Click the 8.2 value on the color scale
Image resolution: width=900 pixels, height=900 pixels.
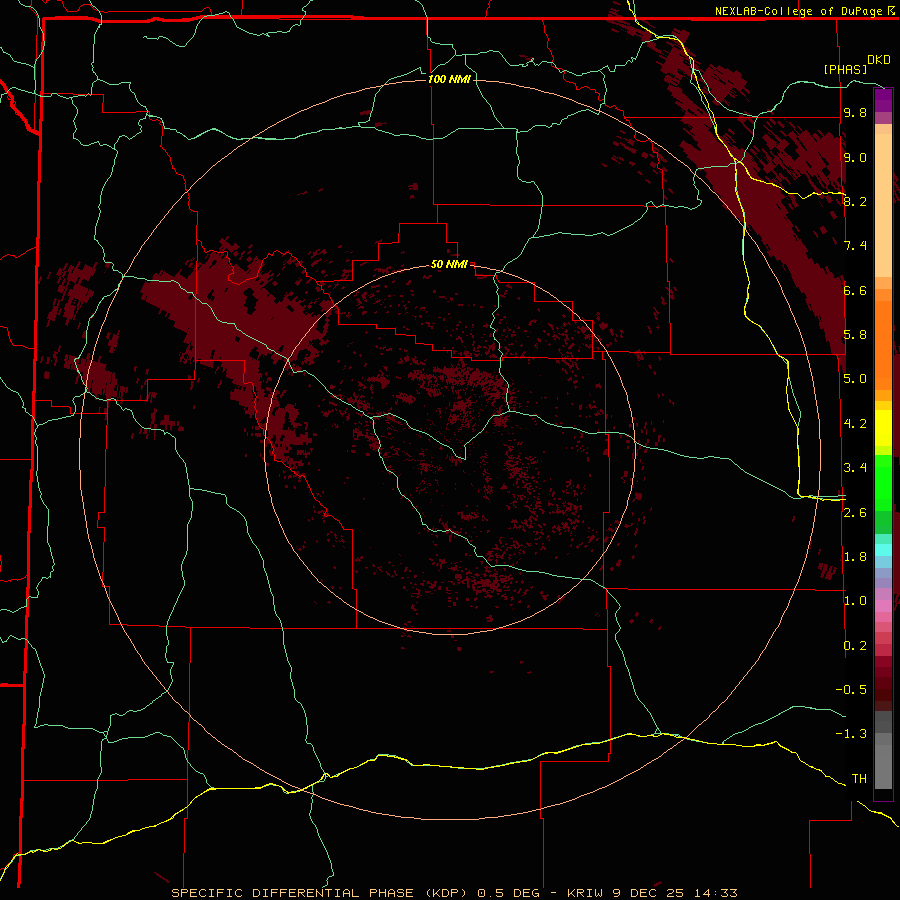tap(855, 201)
